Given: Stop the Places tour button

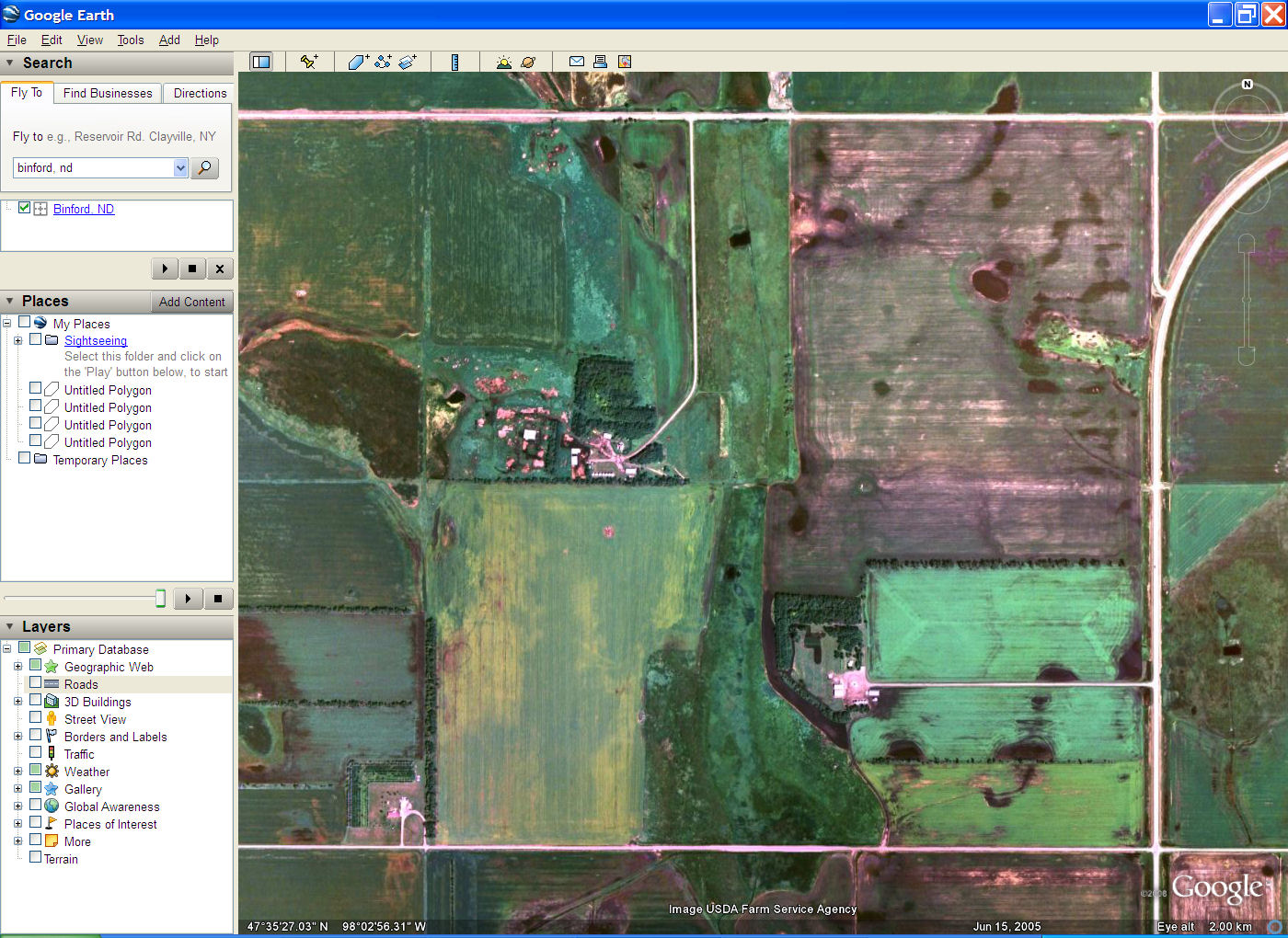Looking at the screenshot, I should pyautogui.click(x=218, y=599).
